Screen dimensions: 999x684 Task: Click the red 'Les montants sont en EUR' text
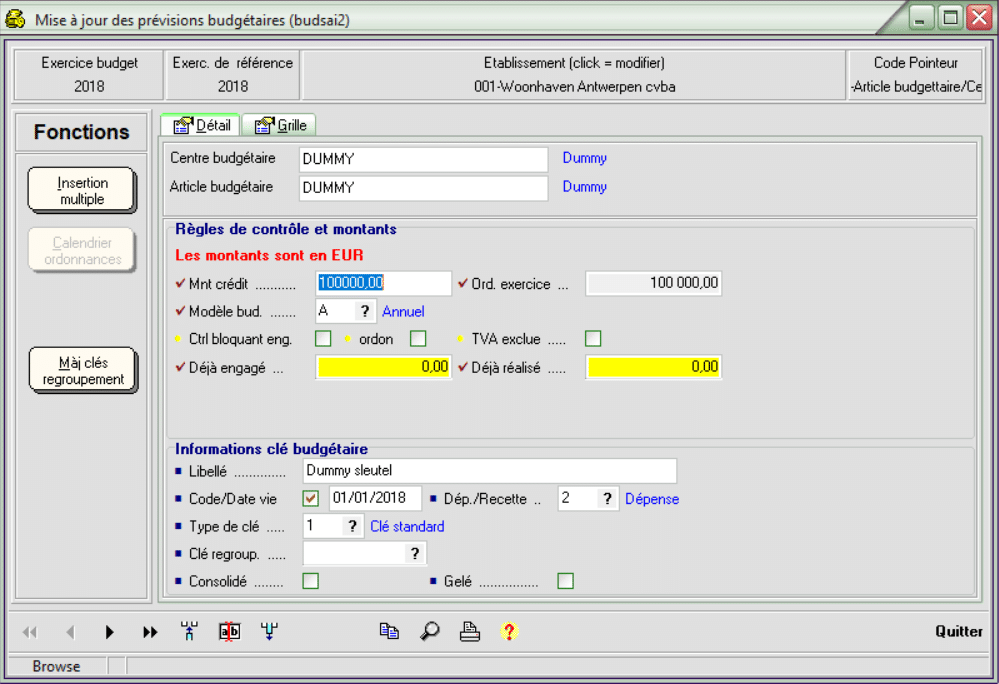coord(269,255)
